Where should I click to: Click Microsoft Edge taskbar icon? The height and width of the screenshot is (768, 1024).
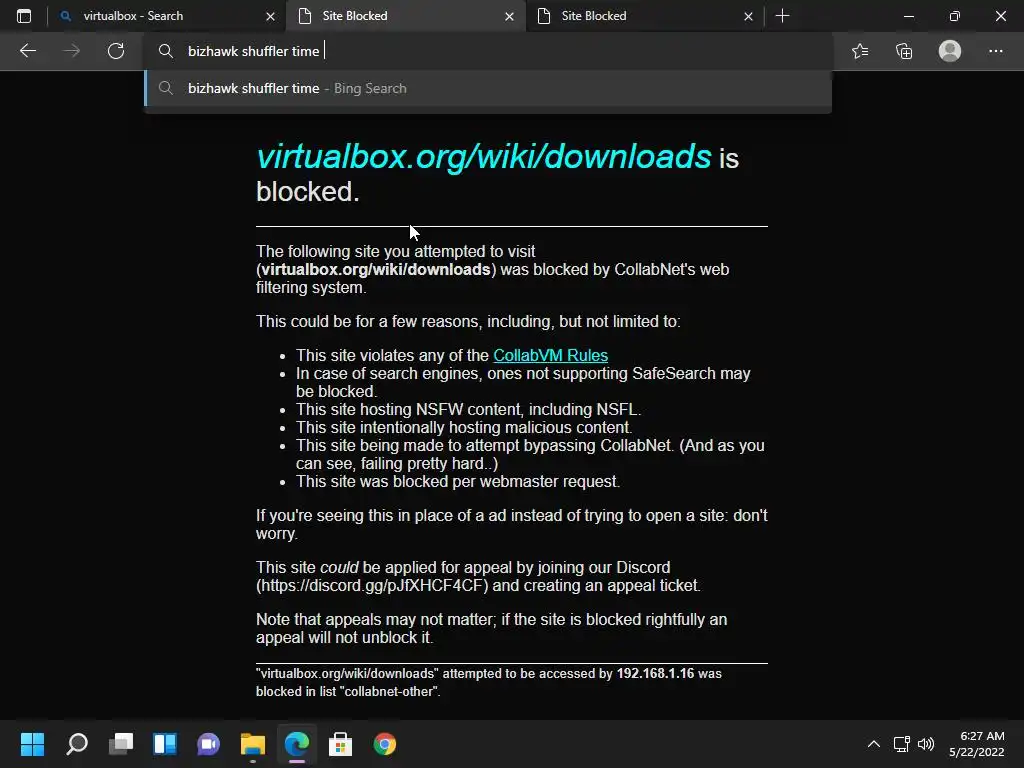pyautogui.click(x=297, y=744)
